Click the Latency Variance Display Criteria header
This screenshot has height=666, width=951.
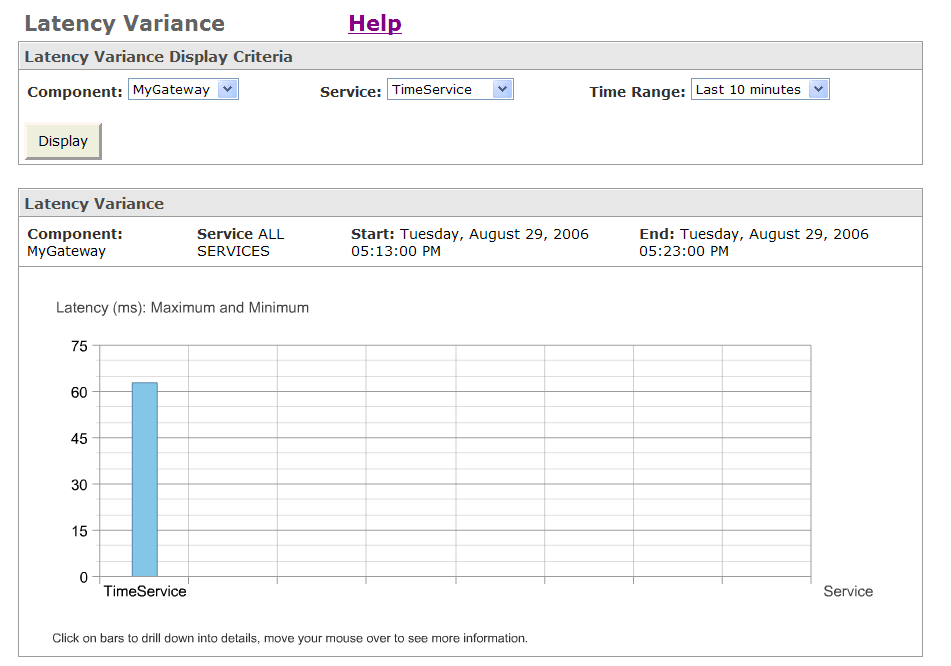[x=158, y=56]
